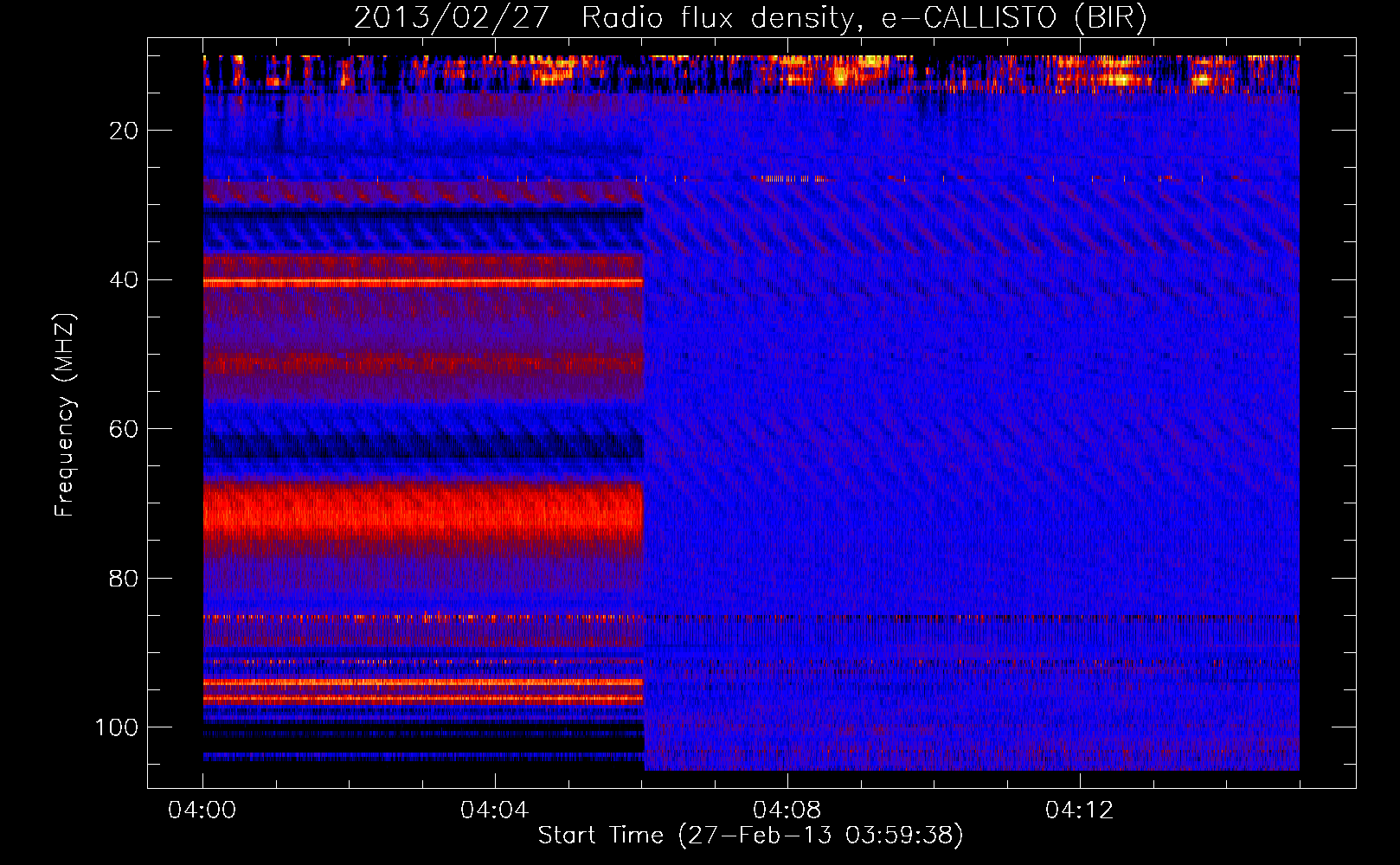The width and height of the screenshot is (1400, 865).
Task: Click the '100' frequency tick label
Action: [x=117, y=727]
